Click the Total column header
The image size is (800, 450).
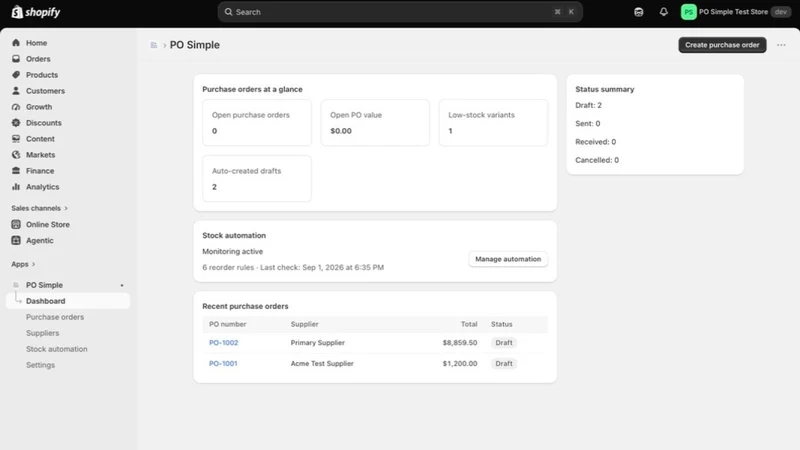click(x=469, y=324)
